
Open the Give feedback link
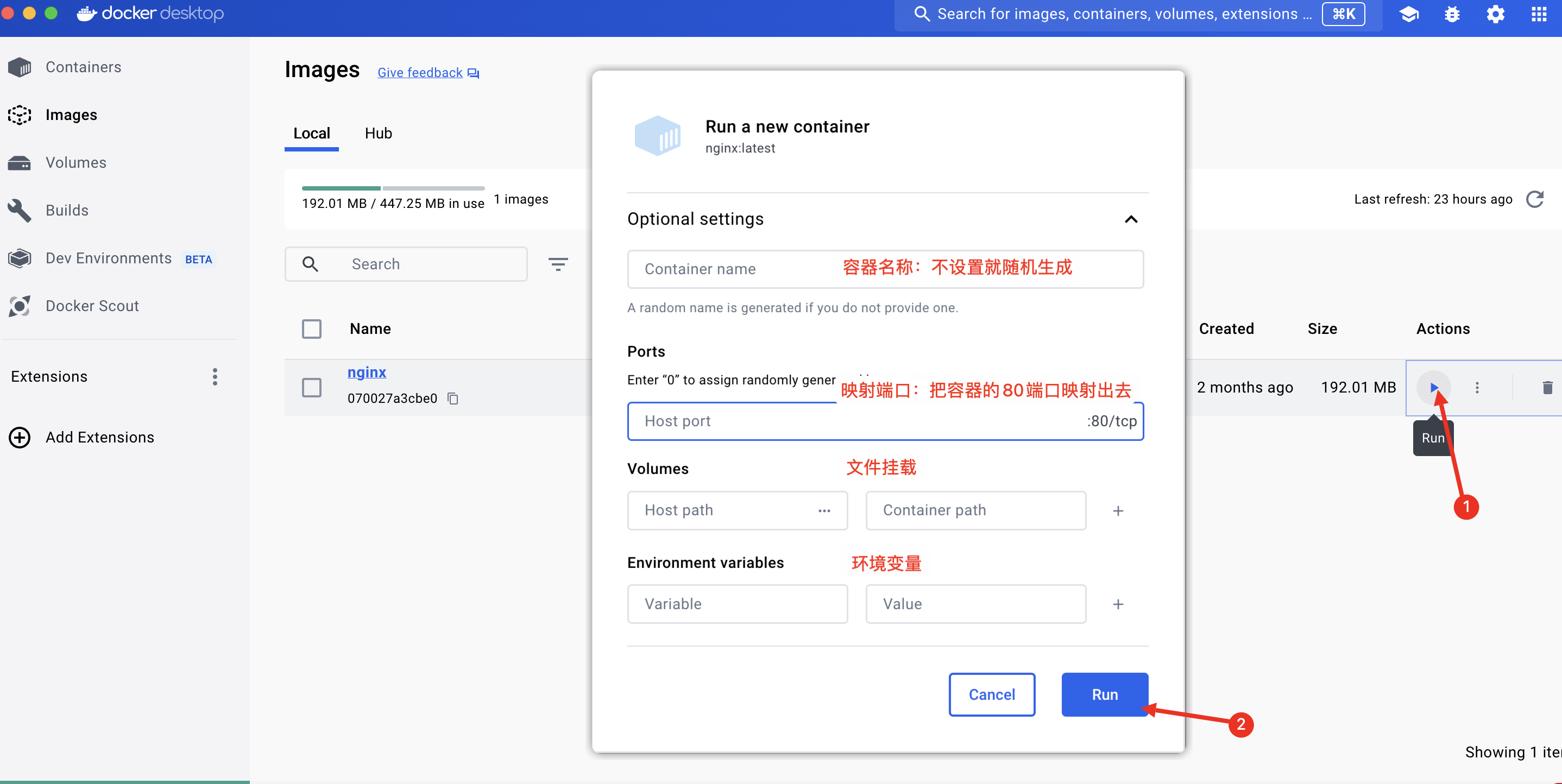420,73
